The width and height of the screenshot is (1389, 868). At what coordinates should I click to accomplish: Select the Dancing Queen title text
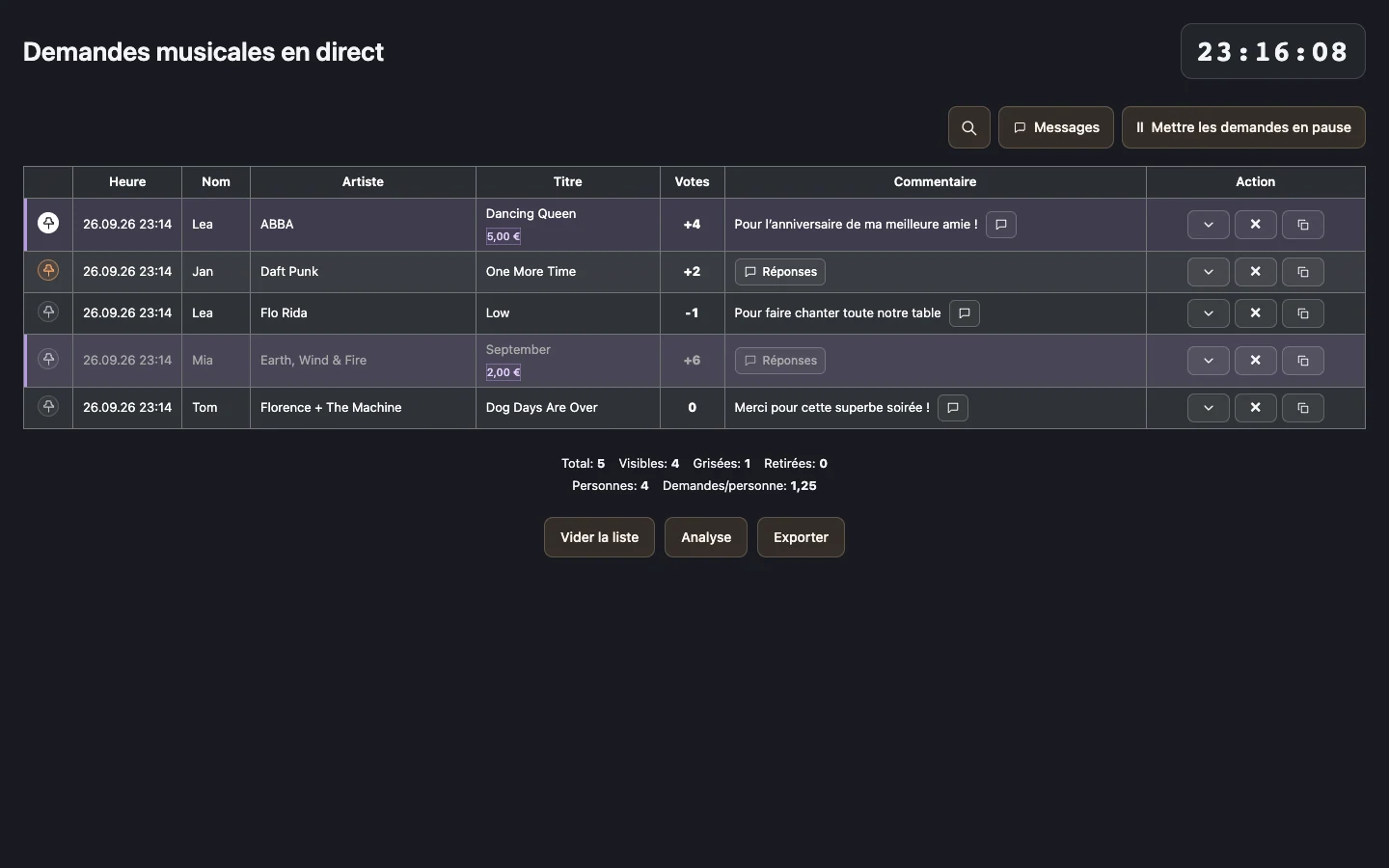pos(531,213)
